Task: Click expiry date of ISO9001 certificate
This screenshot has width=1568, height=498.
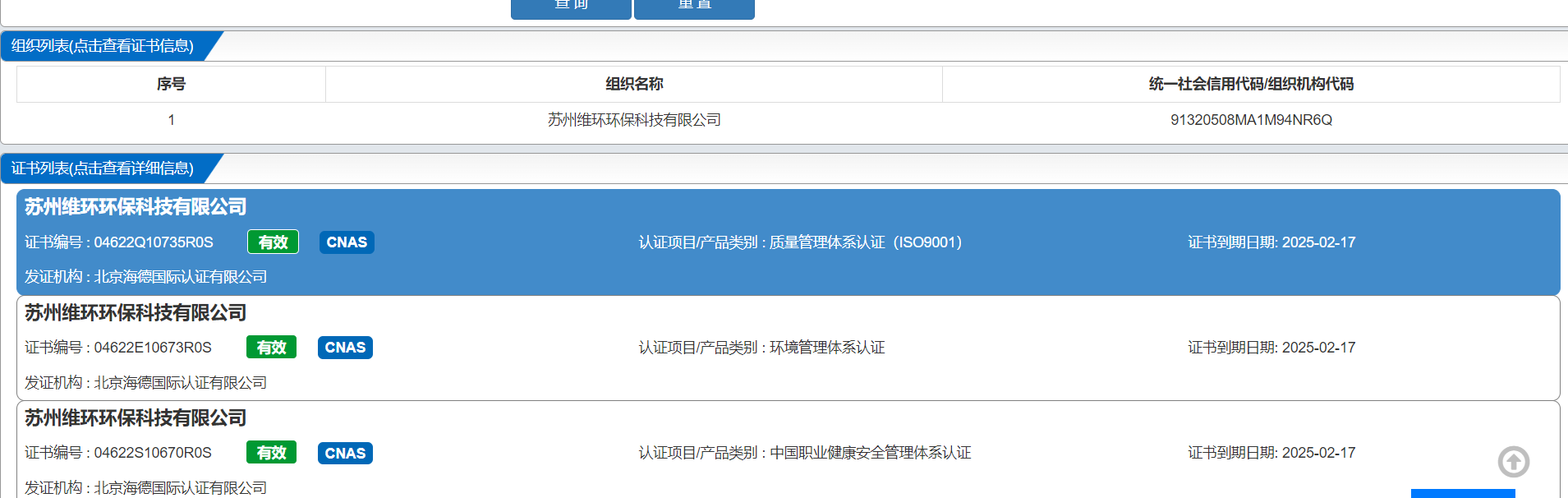Action: (1271, 242)
